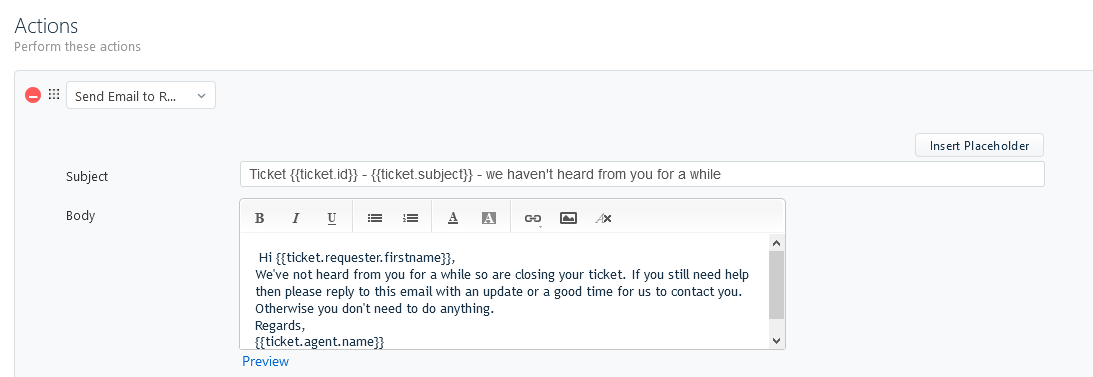The height and width of the screenshot is (377, 1093).
Task: Insert a numbered list in body
Action: click(x=411, y=218)
